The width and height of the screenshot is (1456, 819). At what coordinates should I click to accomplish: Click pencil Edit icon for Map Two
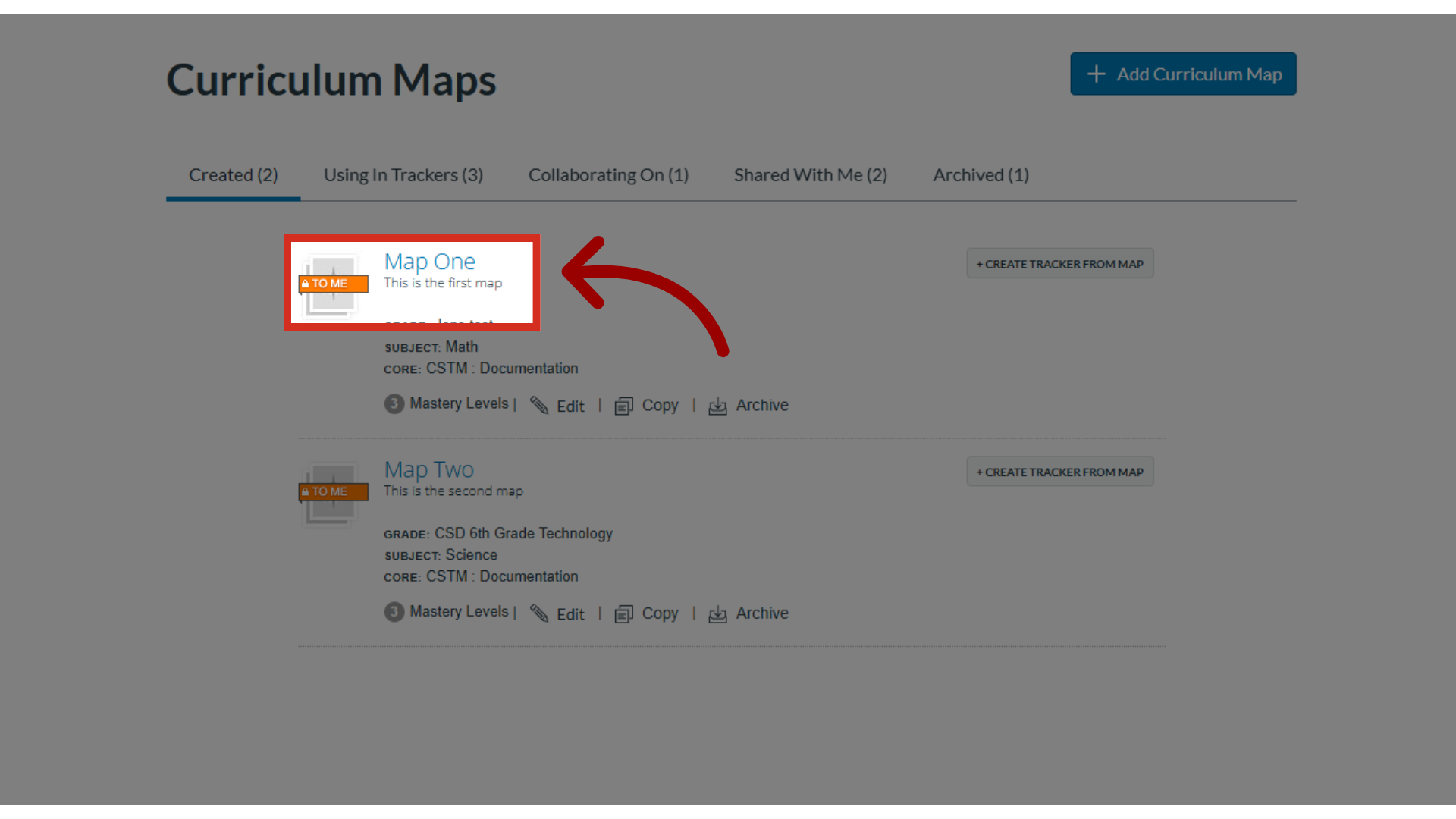click(x=539, y=613)
